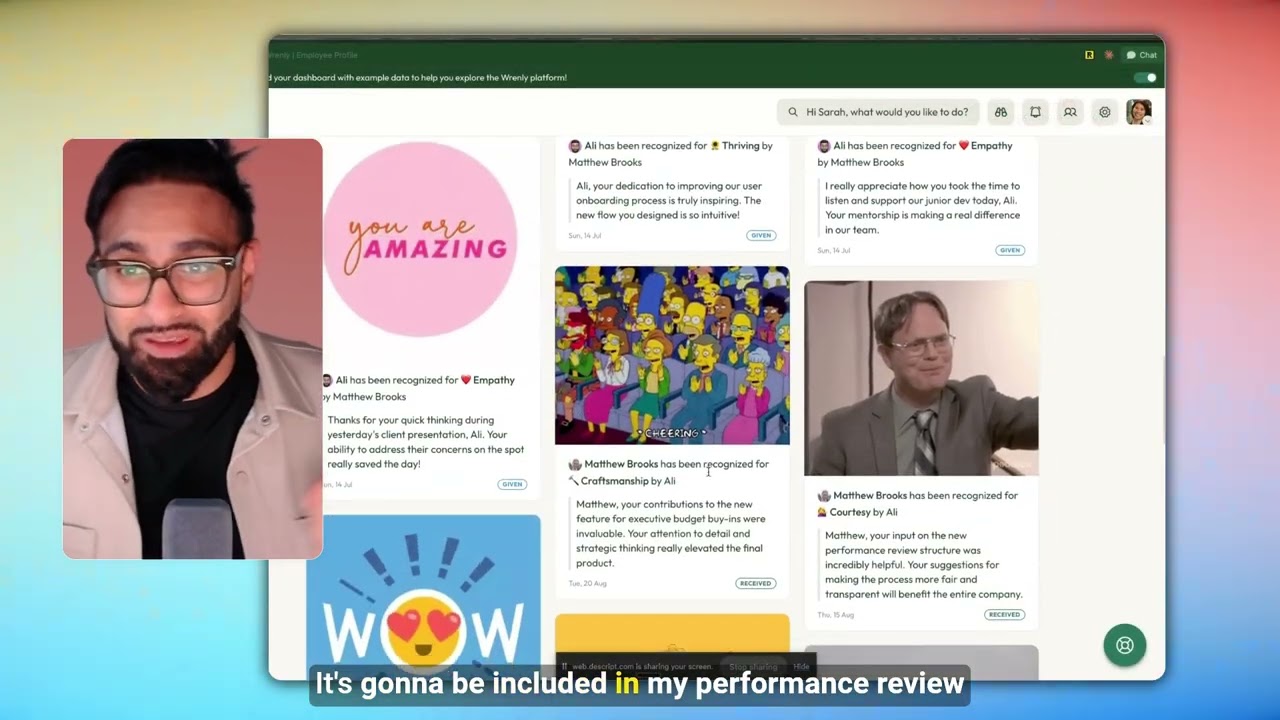Open the people directory icon

click(x=1070, y=112)
